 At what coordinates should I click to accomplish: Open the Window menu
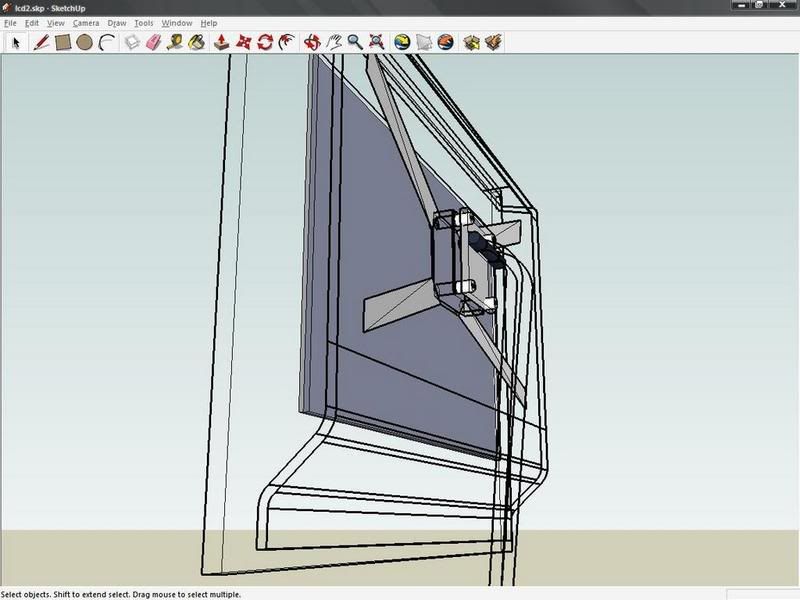click(x=176, y=22)
